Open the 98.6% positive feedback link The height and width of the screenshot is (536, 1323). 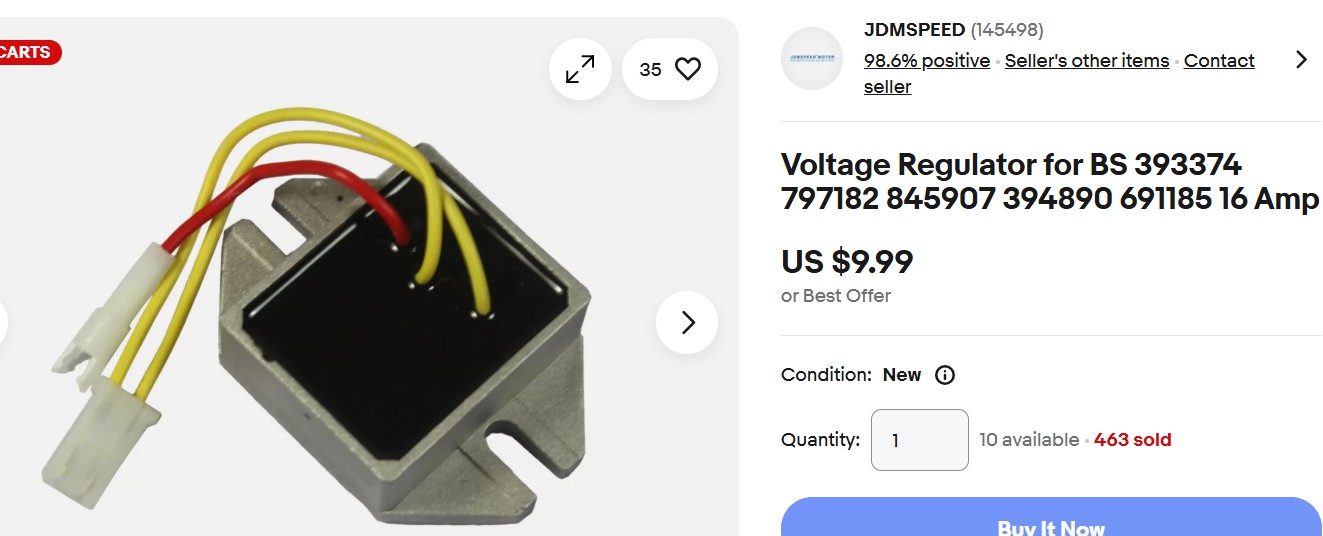coord(927,61)
